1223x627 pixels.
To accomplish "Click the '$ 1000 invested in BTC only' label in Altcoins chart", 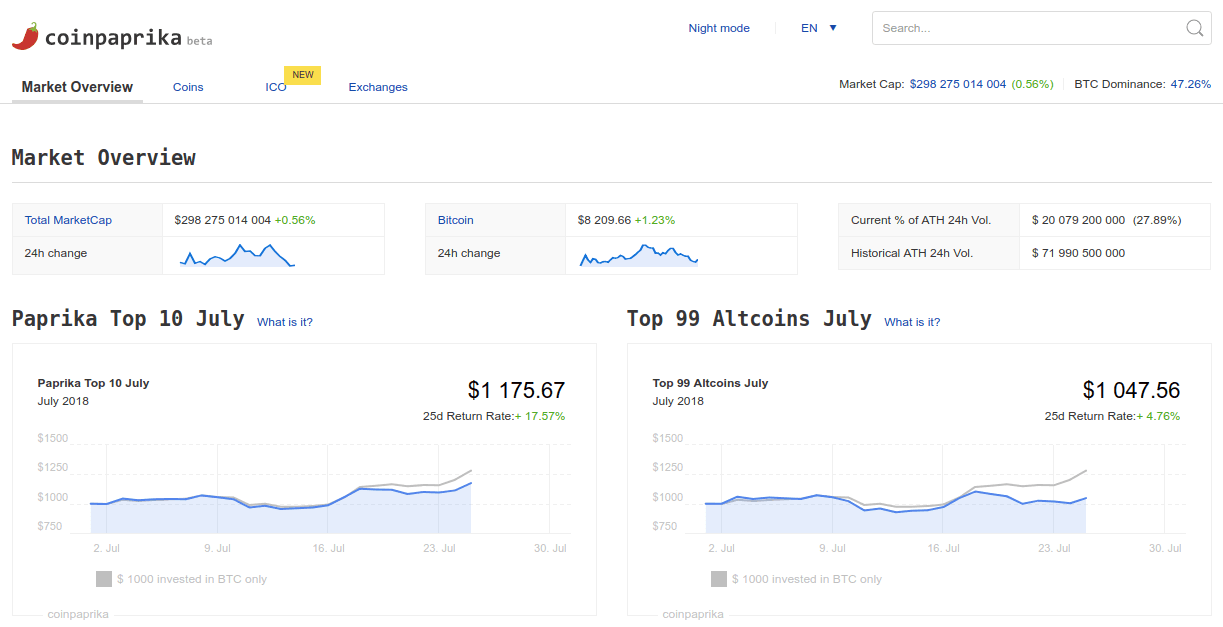I will [807, 579].
